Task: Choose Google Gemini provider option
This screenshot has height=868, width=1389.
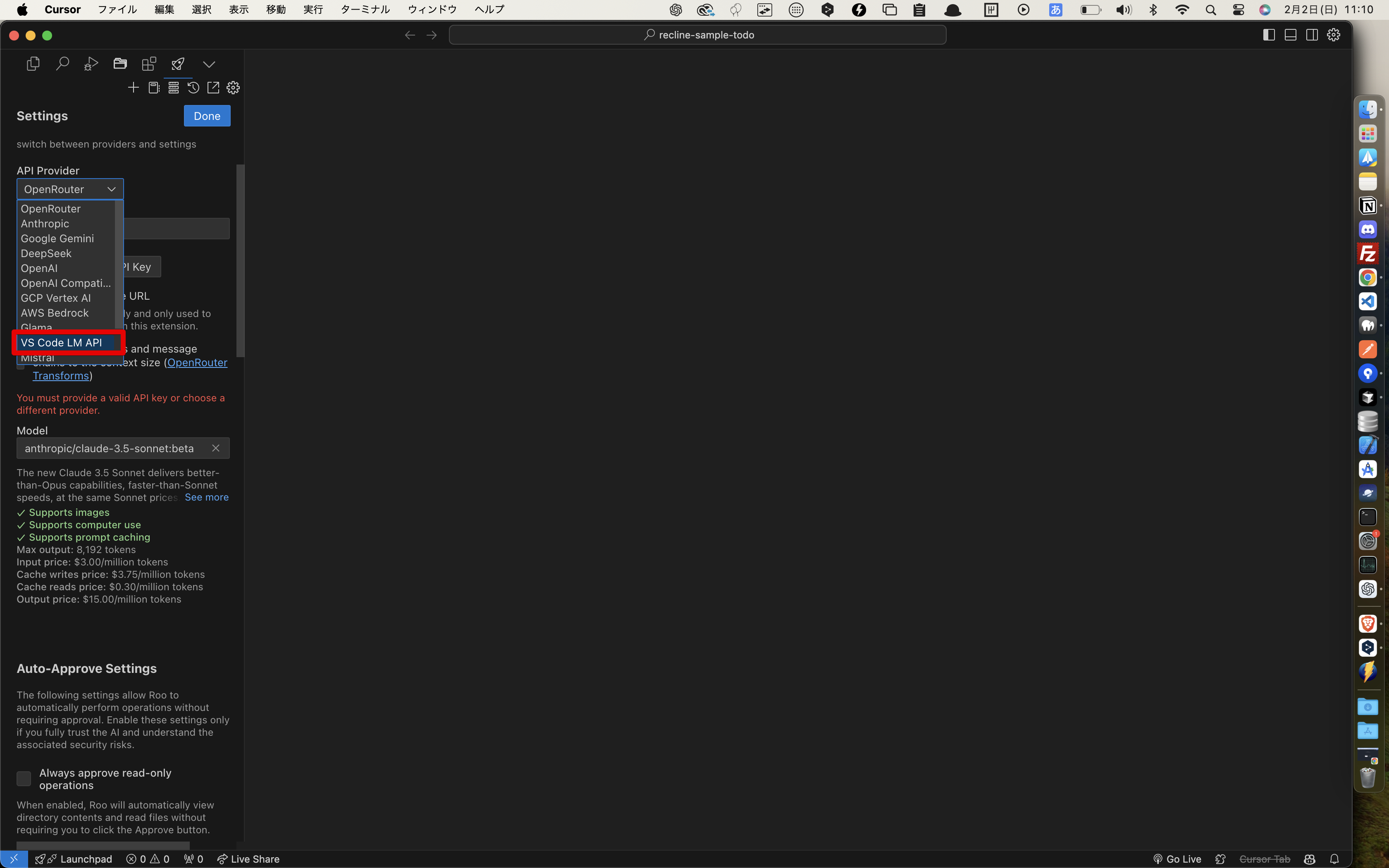Action: click(66, 238)
